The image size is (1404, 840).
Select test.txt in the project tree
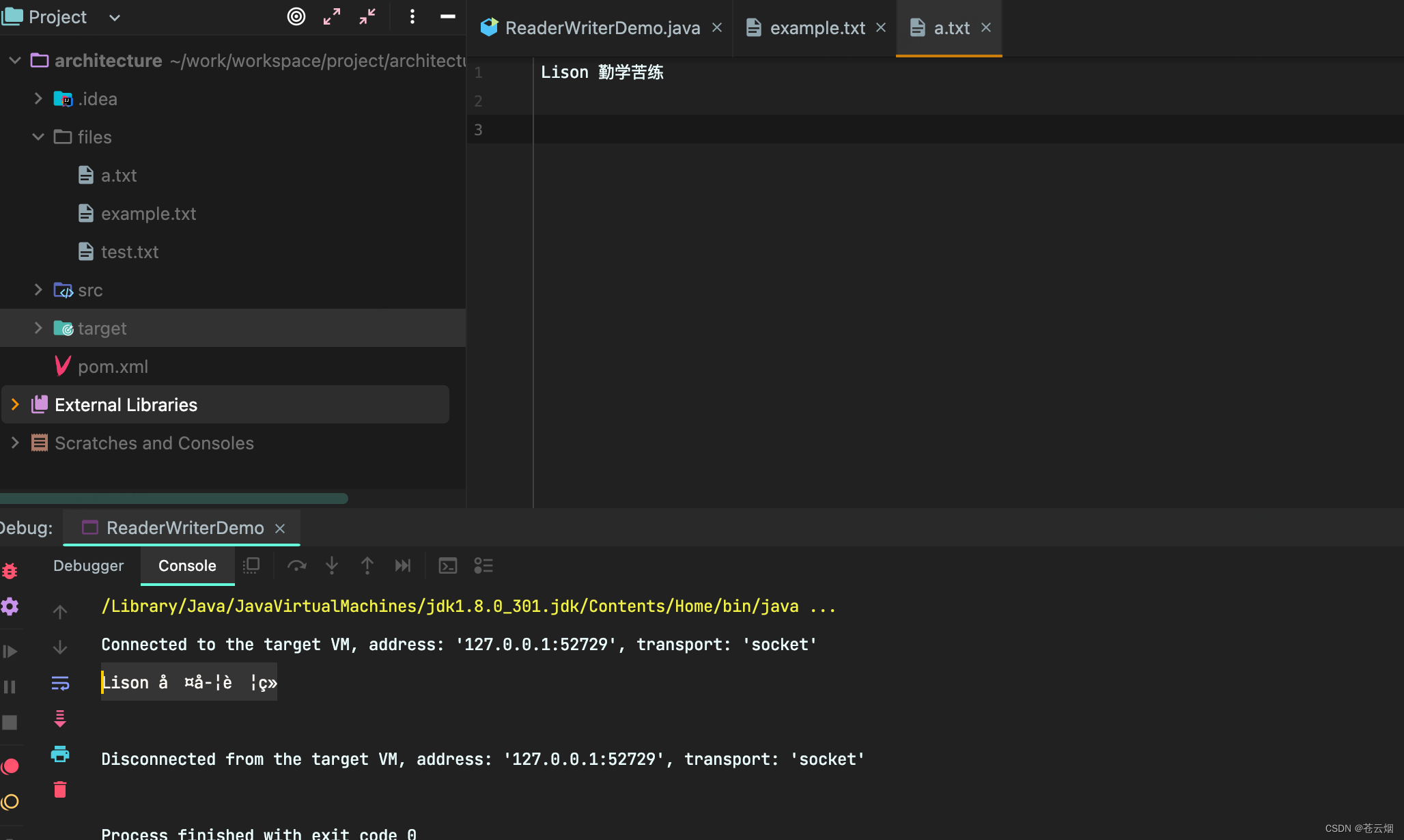119,252
